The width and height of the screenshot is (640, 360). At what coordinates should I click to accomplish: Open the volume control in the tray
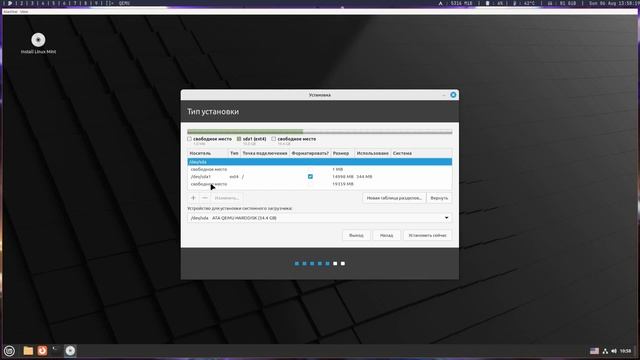point(614,351)
